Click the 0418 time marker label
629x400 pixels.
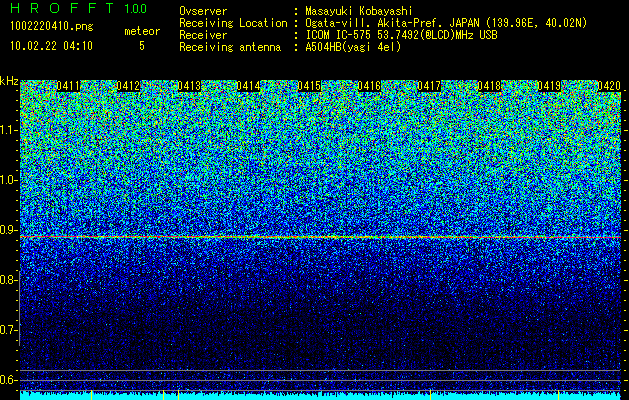tap(489, 86)
